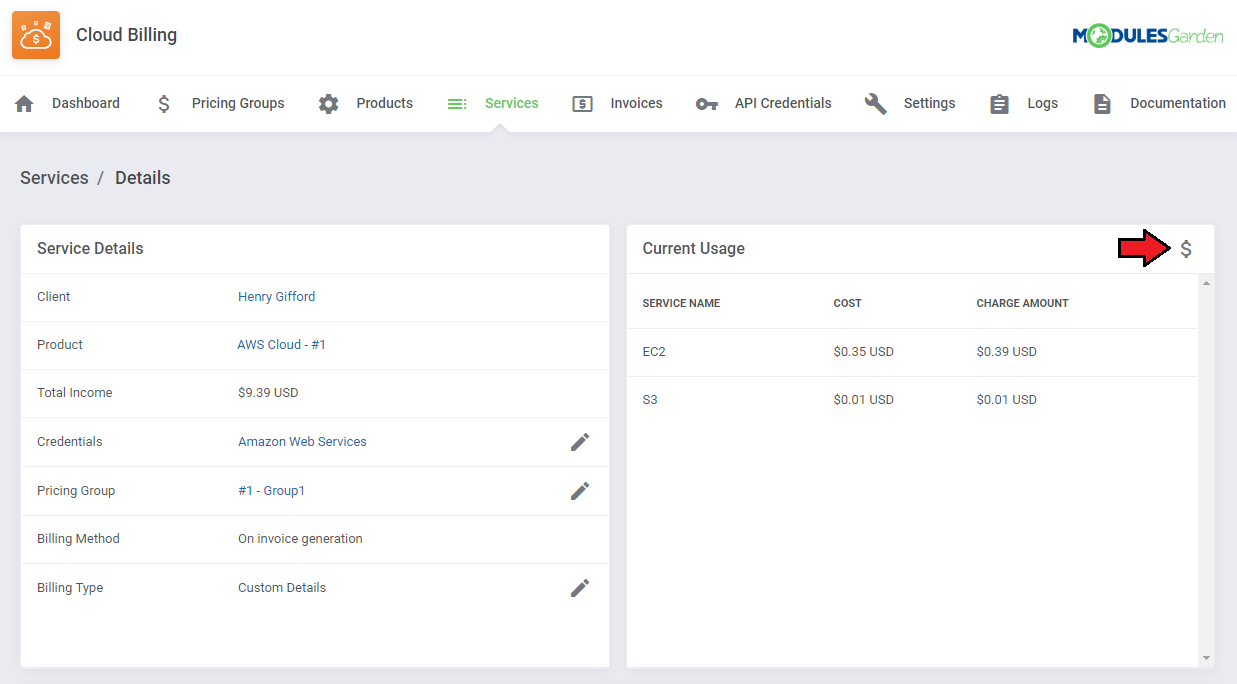1237x684 pixels.
Task: Open the Settings tab
Action: [x=930, y=103]
